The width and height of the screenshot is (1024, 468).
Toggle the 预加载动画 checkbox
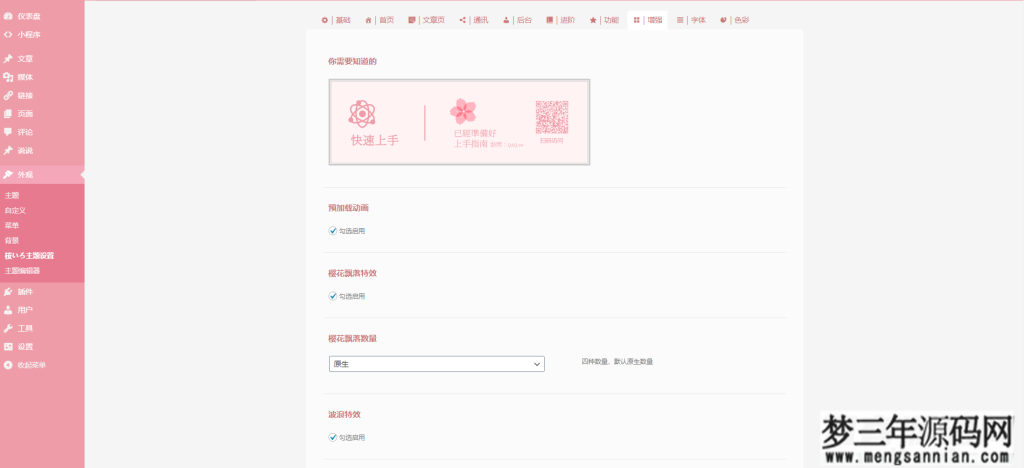(333, 230)
